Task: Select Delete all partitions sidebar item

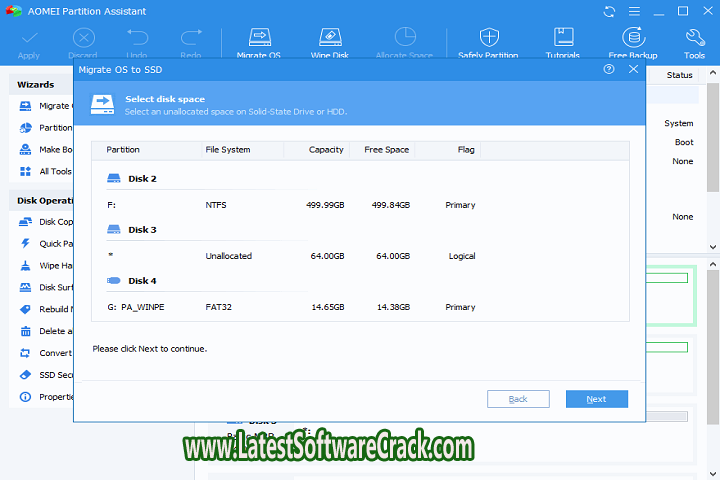Action: pos(45,331)
